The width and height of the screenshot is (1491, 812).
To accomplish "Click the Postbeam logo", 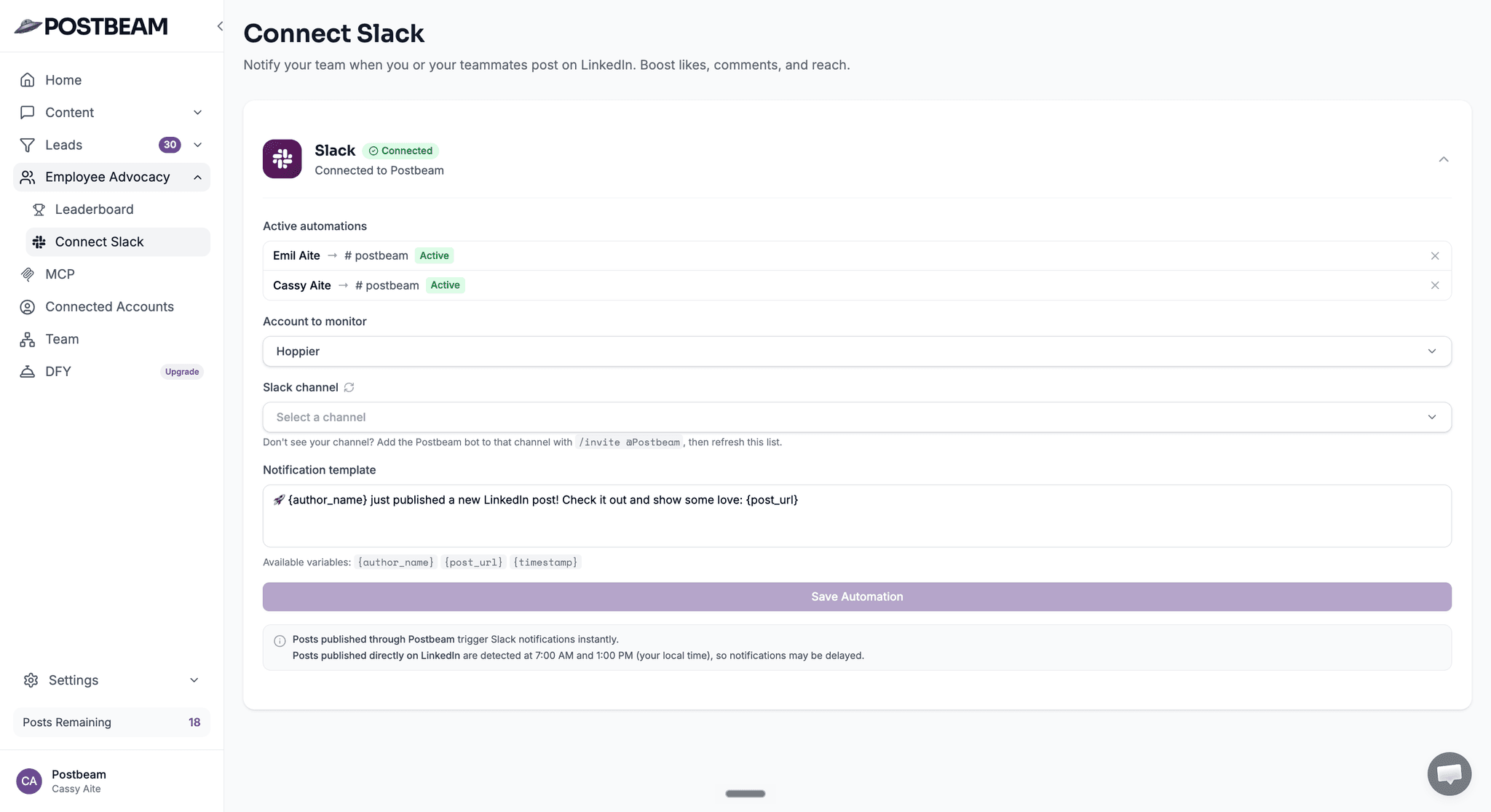I will pyautogui.click(x=91, y=26).
